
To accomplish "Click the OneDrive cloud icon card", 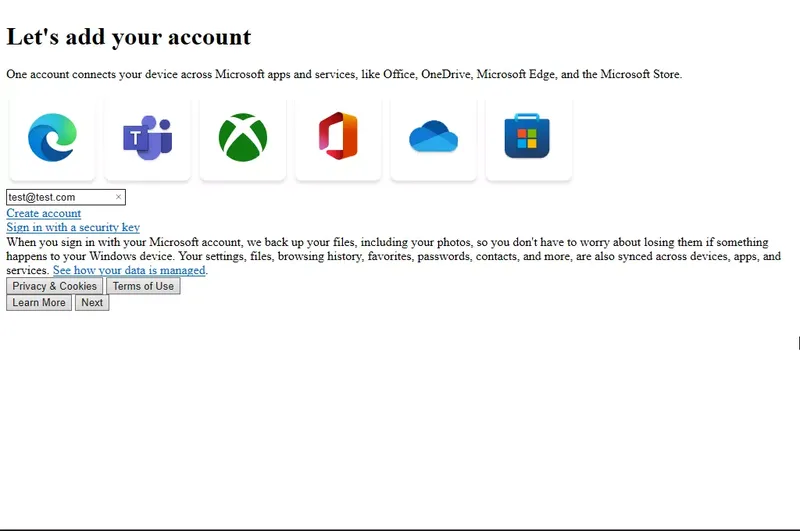I will click(434, 139).
